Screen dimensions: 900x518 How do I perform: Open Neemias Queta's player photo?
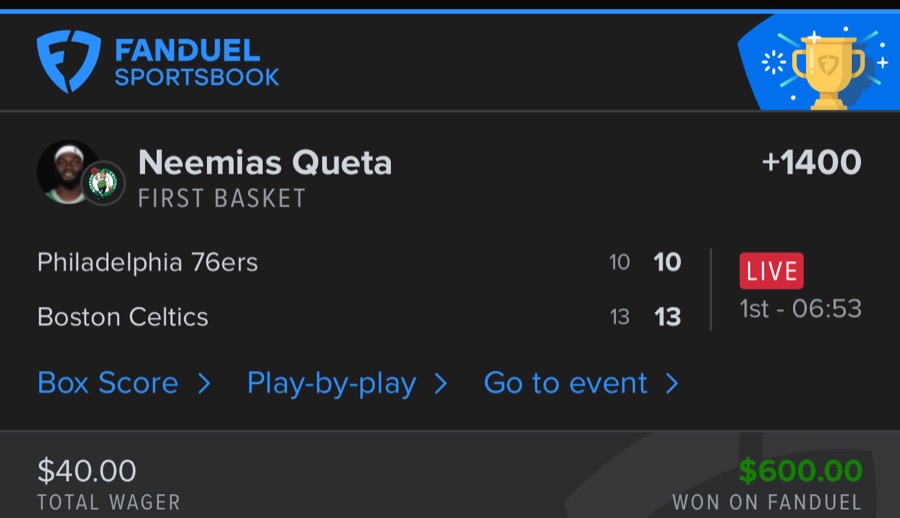[66, 171]
